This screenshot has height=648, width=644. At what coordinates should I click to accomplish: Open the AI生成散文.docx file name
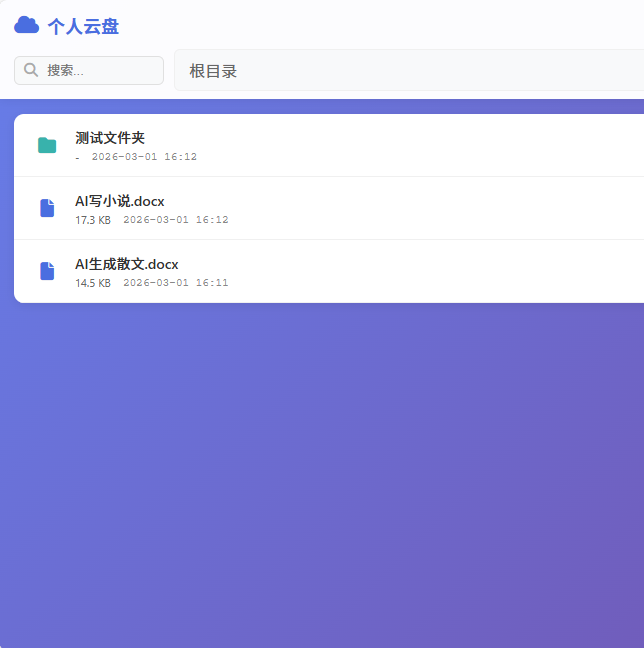(127, 264)
